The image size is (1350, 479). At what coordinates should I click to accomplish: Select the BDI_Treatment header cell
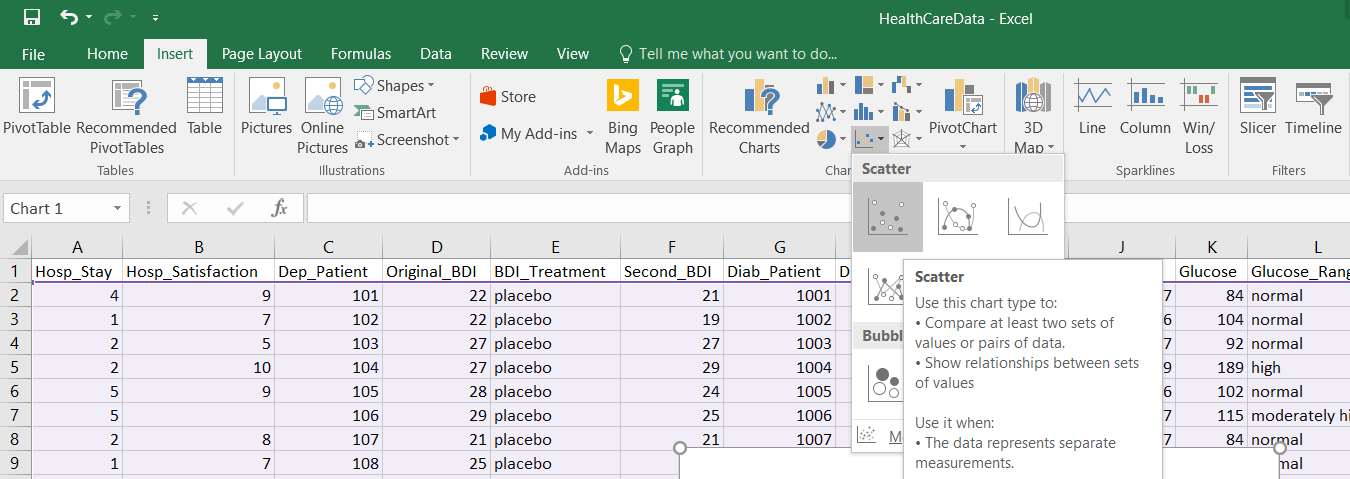click(x=554, y=271)
